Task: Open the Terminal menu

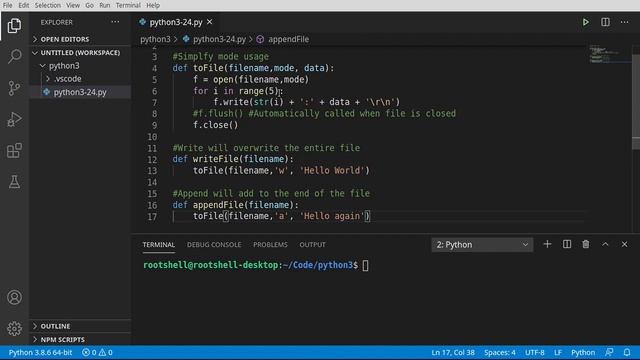Action: point(128,5)
